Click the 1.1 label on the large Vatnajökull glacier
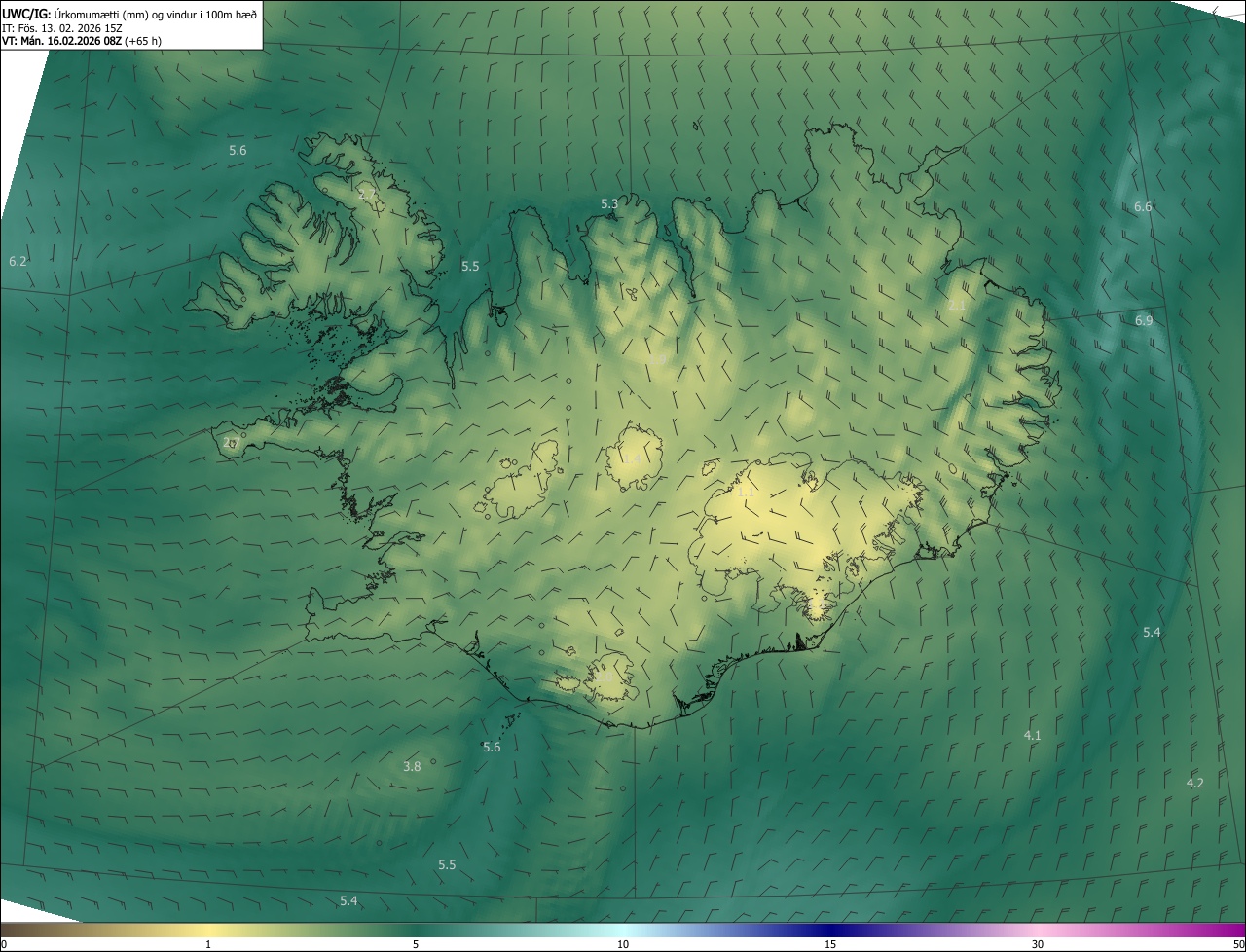The height and width of the screenshot is (952, 1246). pyautogui.click(x=746, y=493)
